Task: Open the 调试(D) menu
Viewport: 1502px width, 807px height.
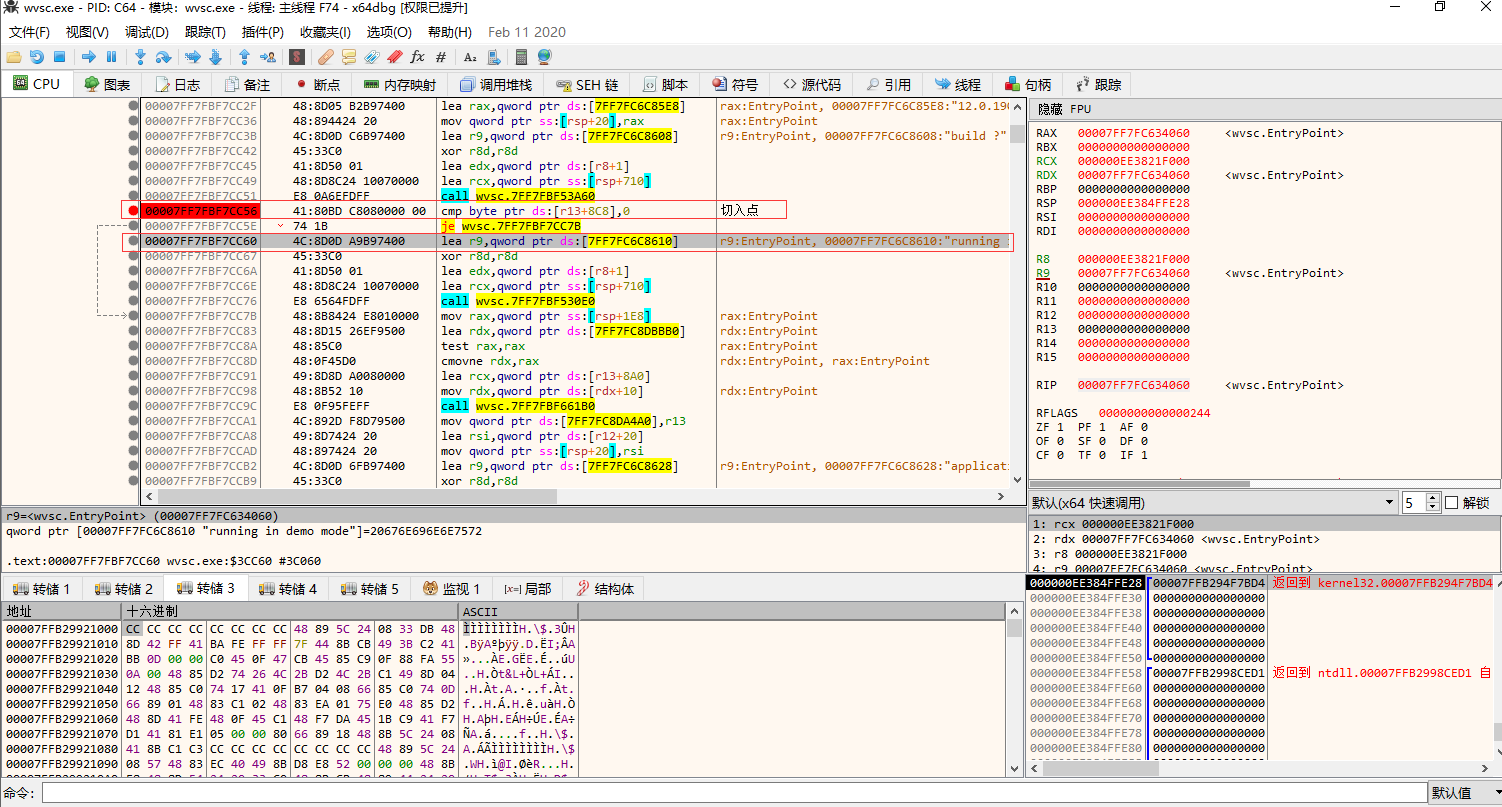Action: 147,32
